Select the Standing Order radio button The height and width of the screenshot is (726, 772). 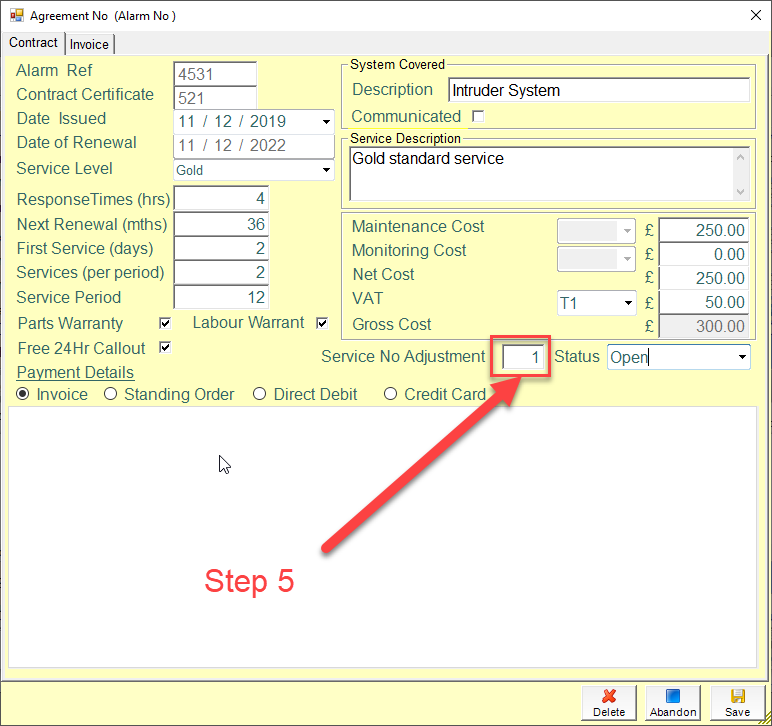(x=110, y=394)
